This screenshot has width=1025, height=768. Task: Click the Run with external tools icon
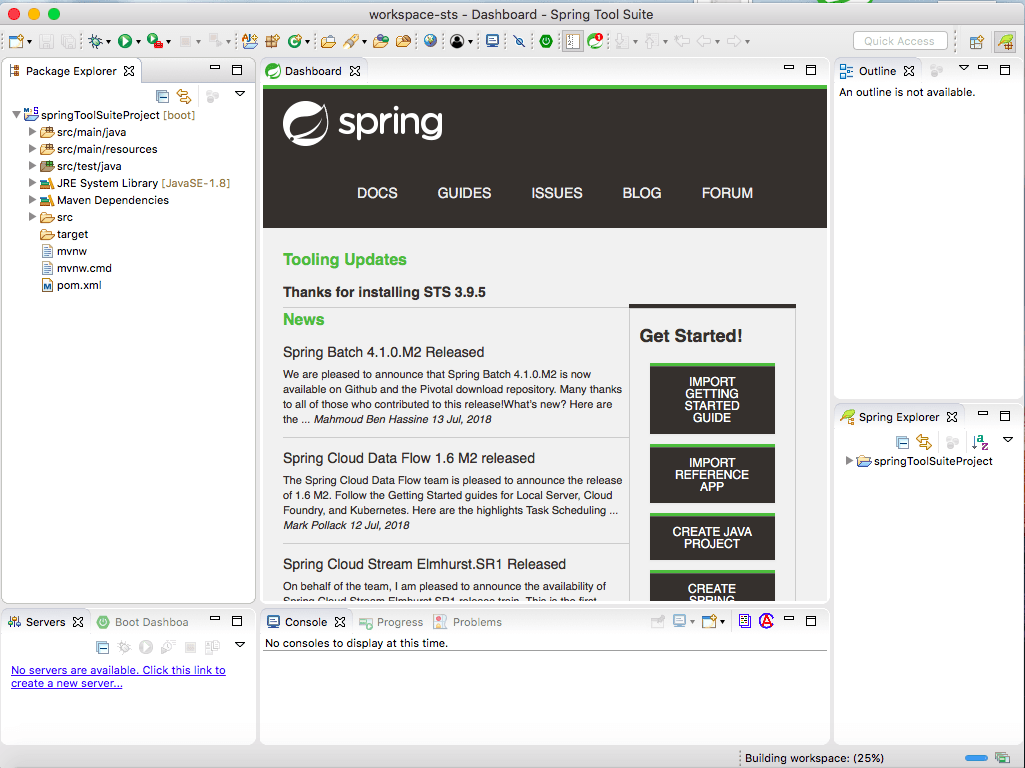154,41
